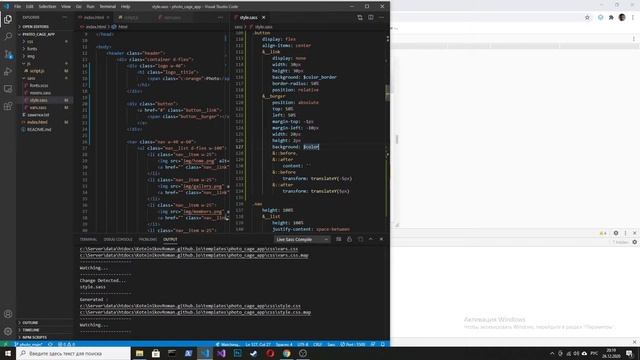
Task: Close the bottom Output panel
Action: (x=381, y=239)
